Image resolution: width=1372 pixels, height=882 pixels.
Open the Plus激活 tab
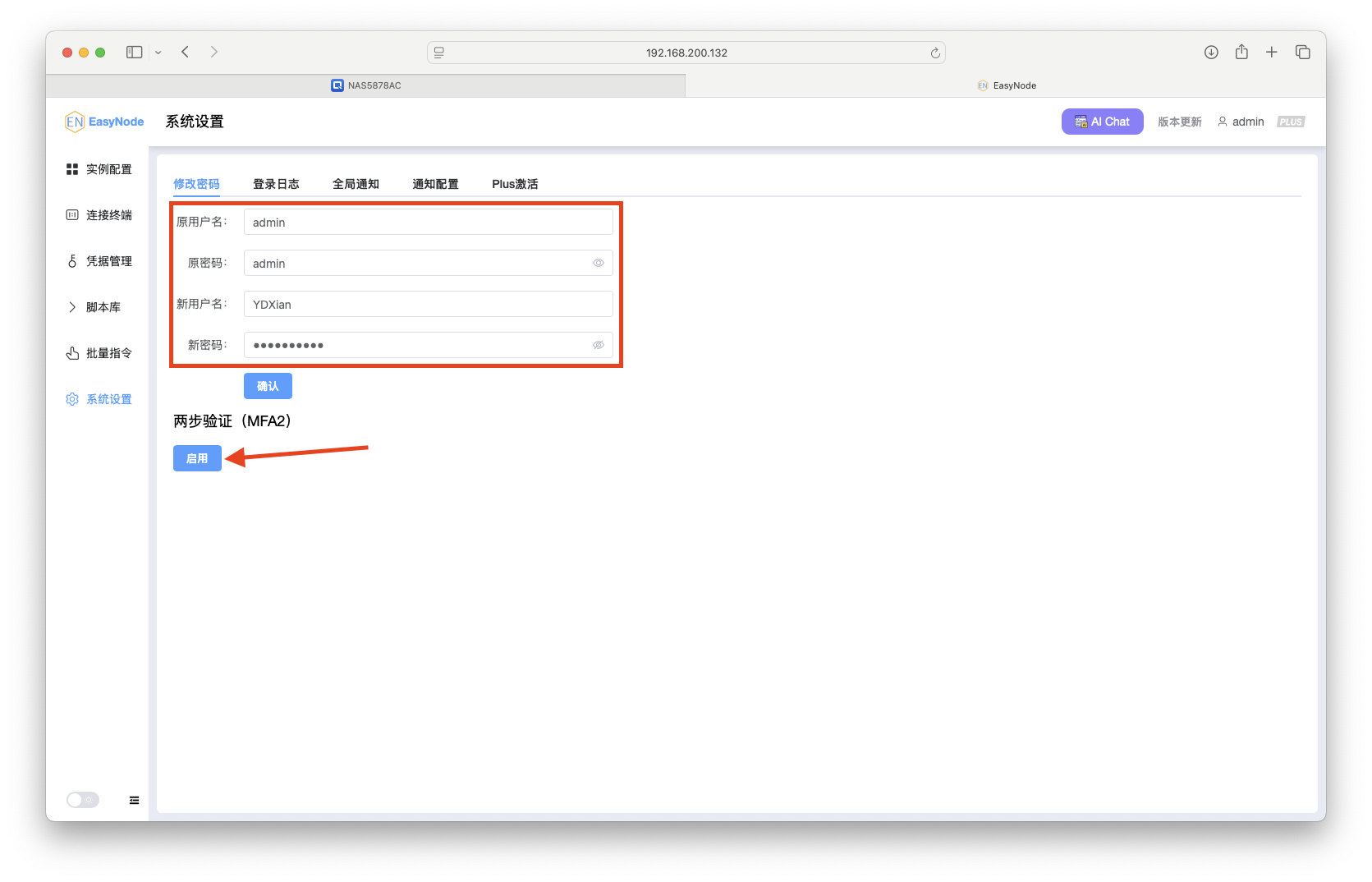pyautogui.click(x=514, y=184)
